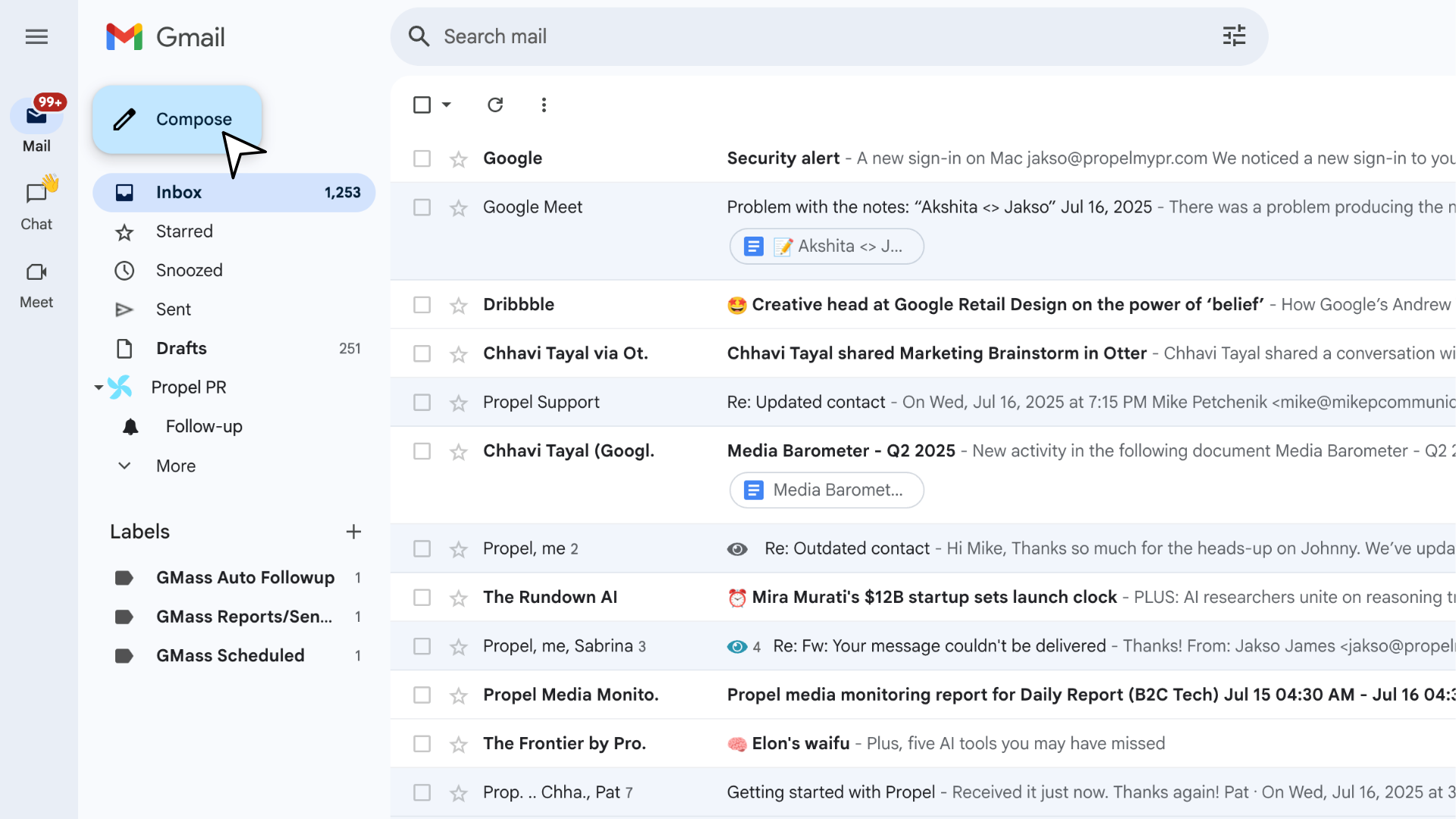This screenshot has width=1456, height=819.
Task: Open the main menu hamburger icon
Action: [36, 36]
